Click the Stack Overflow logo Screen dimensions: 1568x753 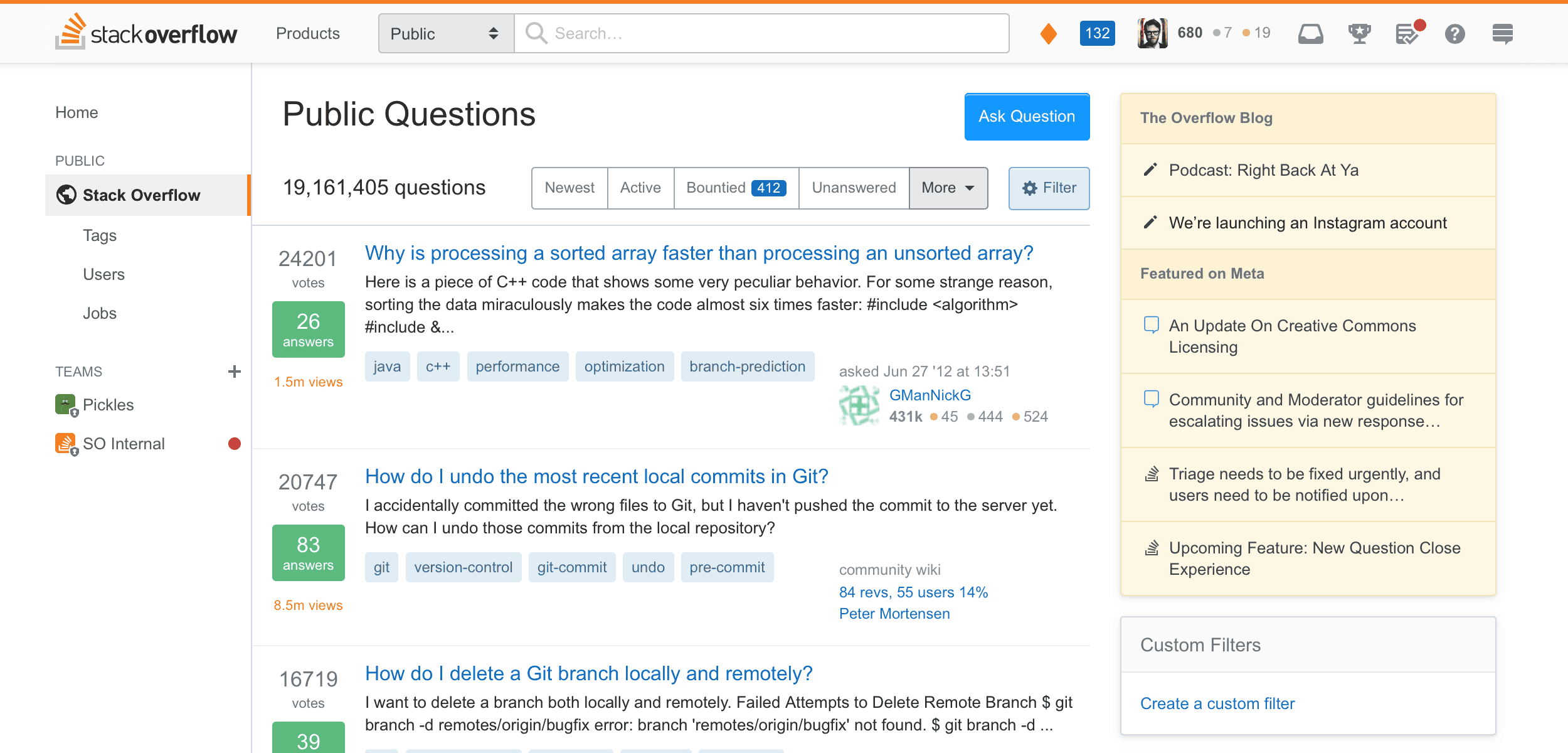tap(146, 32)
